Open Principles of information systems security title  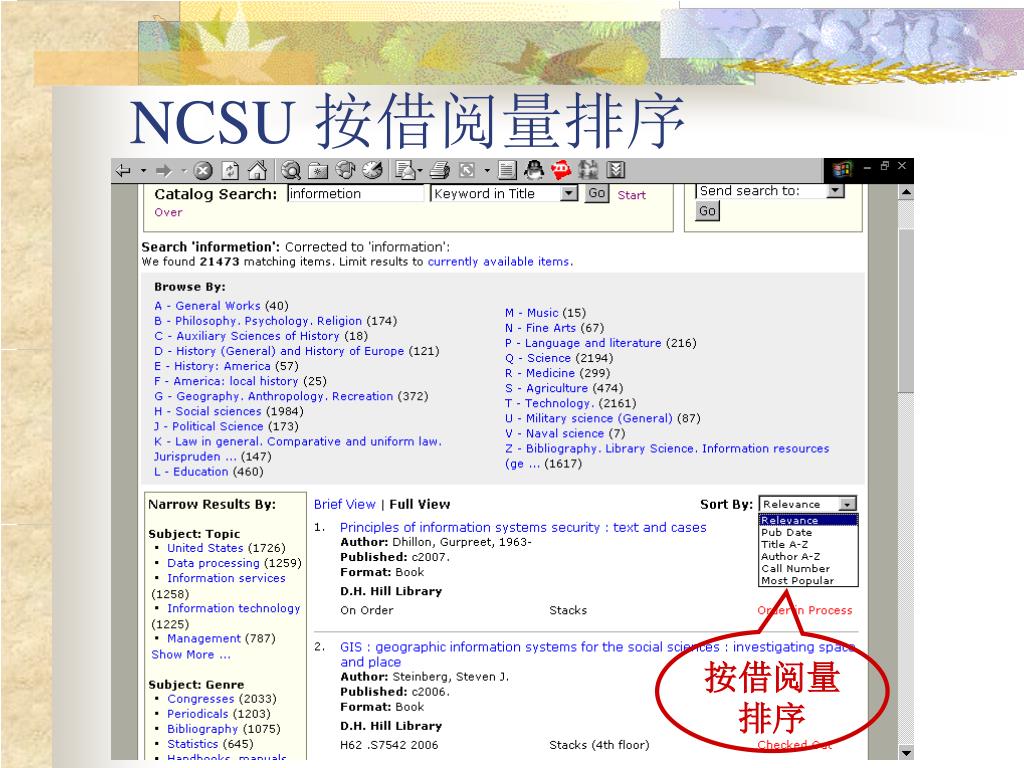tap(523, 527)
